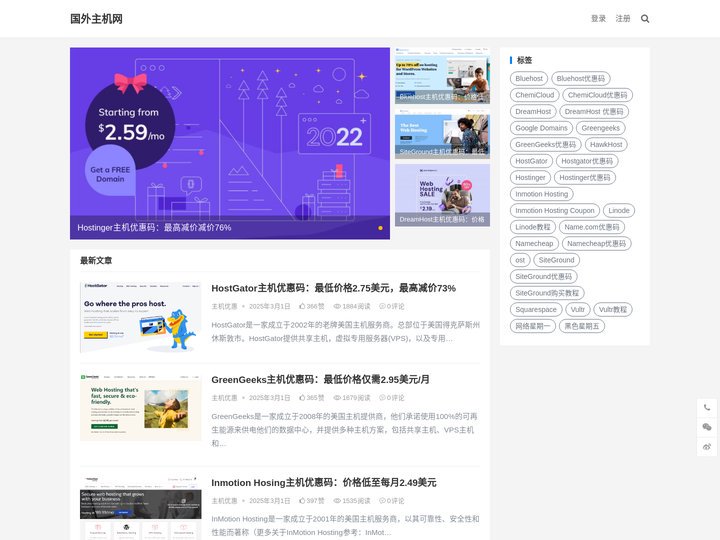This screenshot has width=720, height=540.
Task: Click the 1679阅读 view count on GreenGeeks article
Action: (352, 398)
